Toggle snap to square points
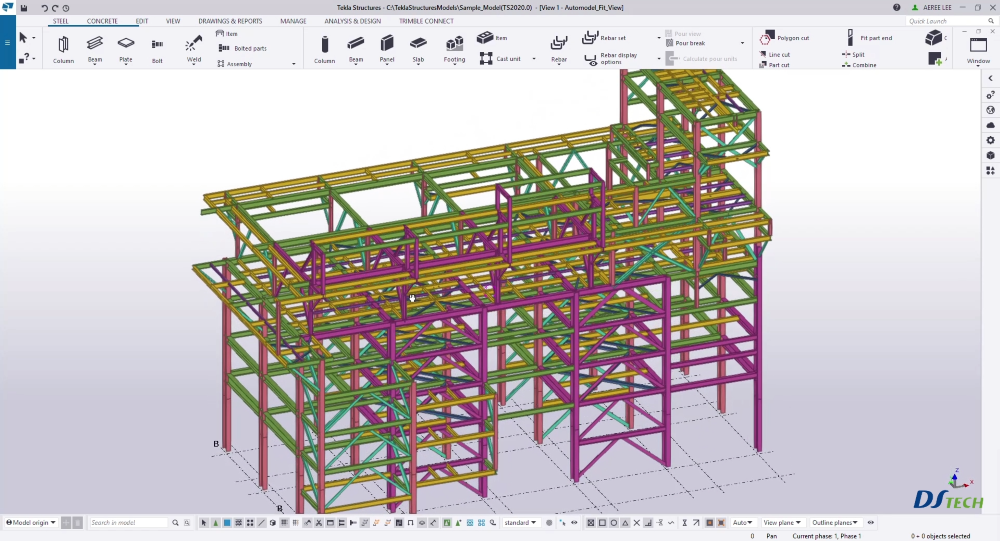The image size is (1000, 541). tap(602, 522)
